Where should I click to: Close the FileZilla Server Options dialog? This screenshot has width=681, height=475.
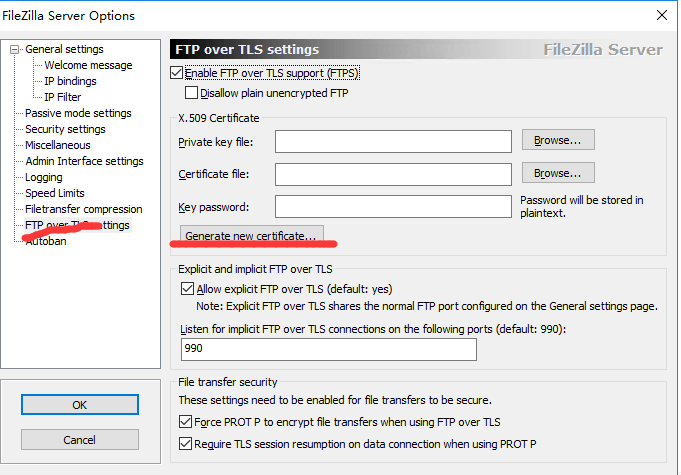click(x=660, y=15)
